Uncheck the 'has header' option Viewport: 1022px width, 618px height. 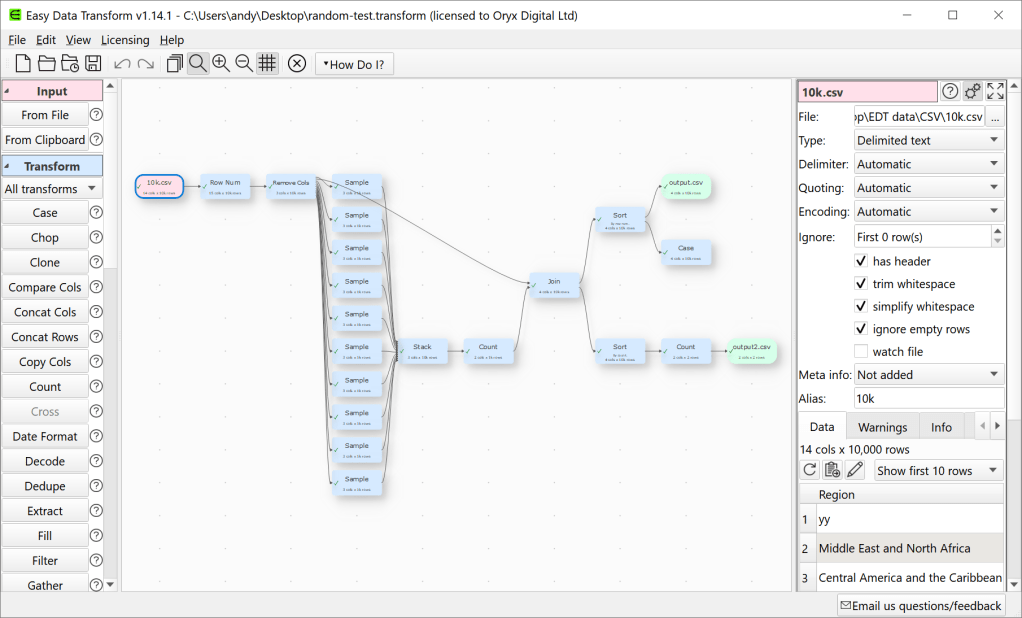click(x=861, y=260)
